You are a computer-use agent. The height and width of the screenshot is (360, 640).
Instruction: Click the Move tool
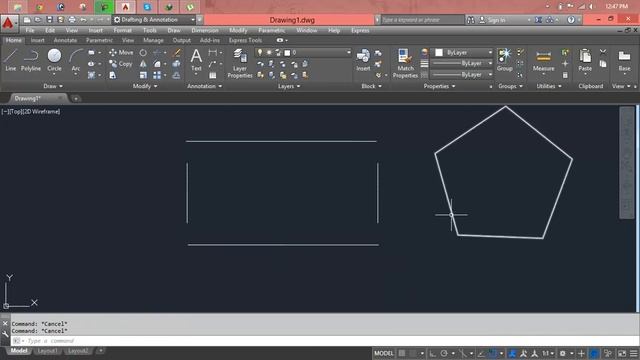[121, 53]
